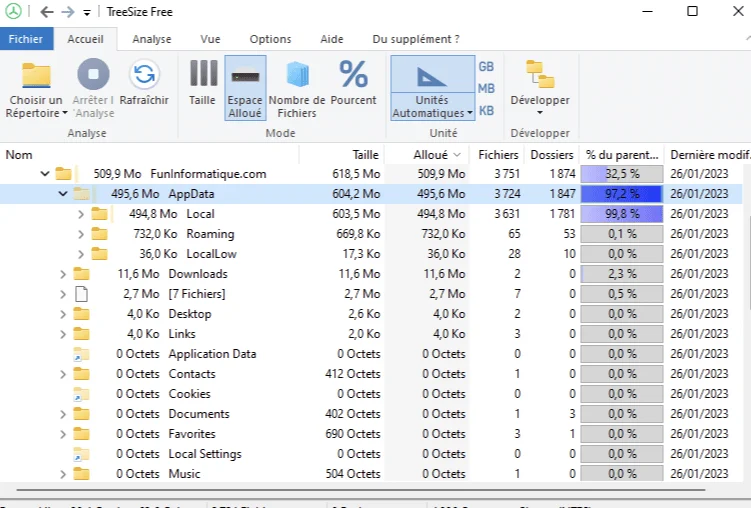Select the Espace Alloué mode icon

coord(245,76)
